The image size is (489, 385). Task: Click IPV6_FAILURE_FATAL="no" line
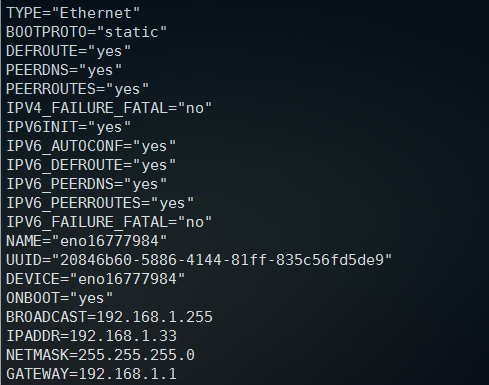(109, 222)
